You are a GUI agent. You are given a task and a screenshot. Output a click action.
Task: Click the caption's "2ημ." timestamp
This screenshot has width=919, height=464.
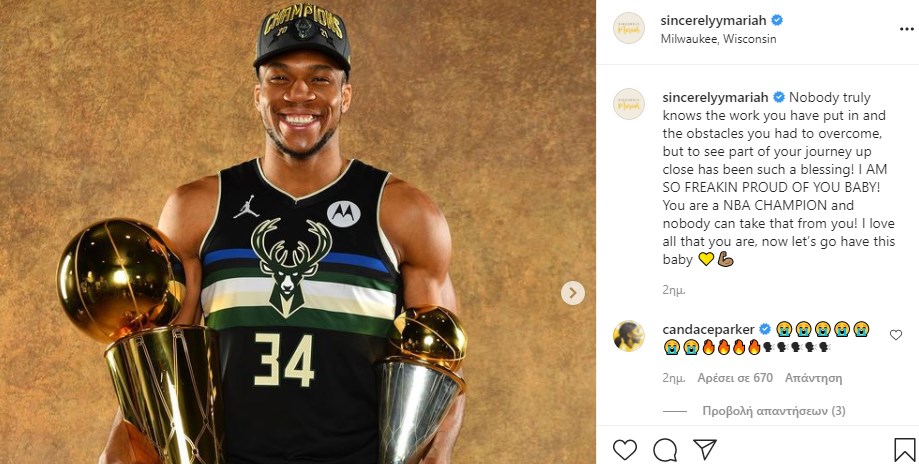pos(676,287)
